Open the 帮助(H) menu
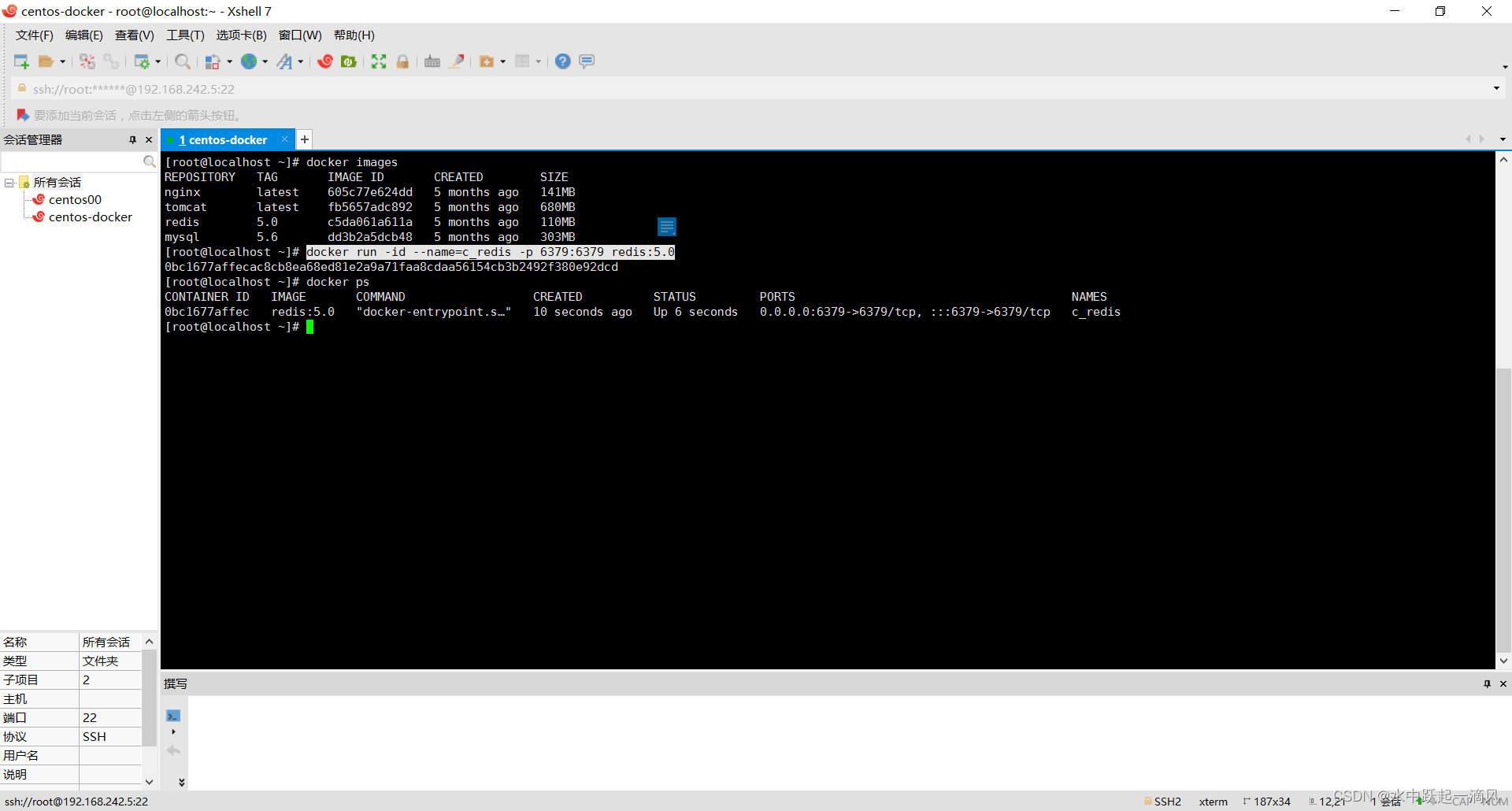Viewport: 1512px width, 811px height. point(354,35)
